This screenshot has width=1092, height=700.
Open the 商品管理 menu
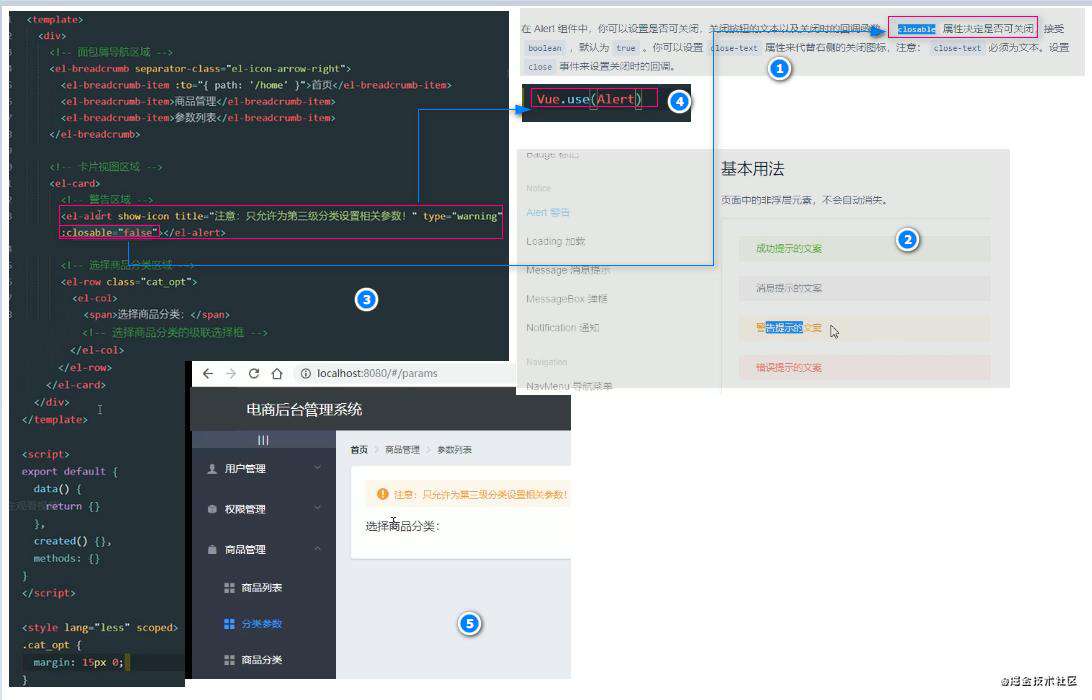click(x=263, y=550)
